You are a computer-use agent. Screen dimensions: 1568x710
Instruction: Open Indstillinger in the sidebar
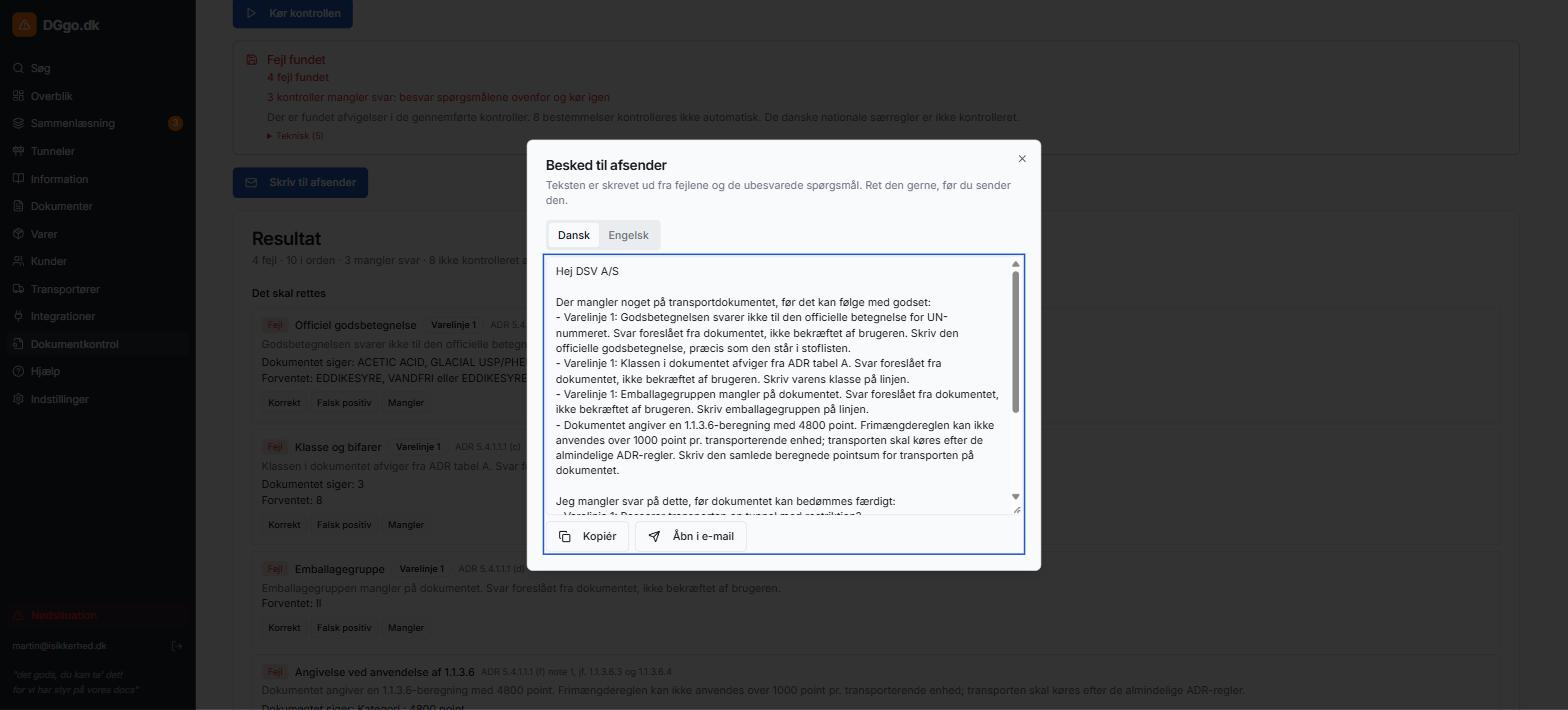pyautogui.click(x=98, y=399)
